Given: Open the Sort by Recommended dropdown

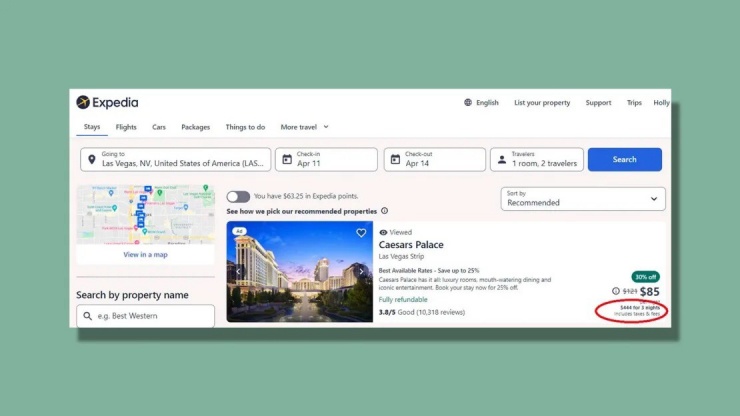Looking at the screenshot, I should pos(583,199).
